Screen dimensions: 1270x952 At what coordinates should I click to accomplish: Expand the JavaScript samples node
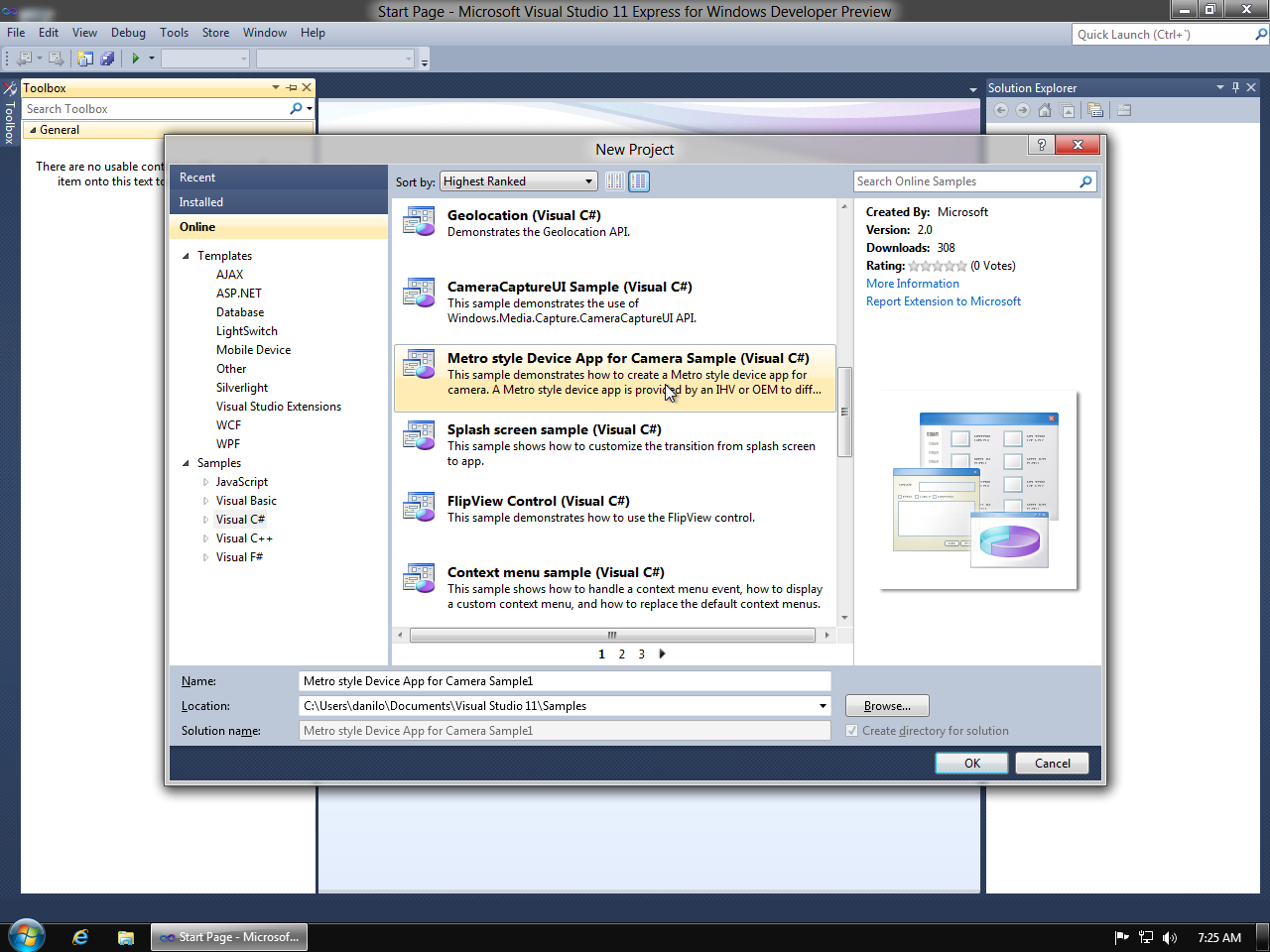point(206,482)
